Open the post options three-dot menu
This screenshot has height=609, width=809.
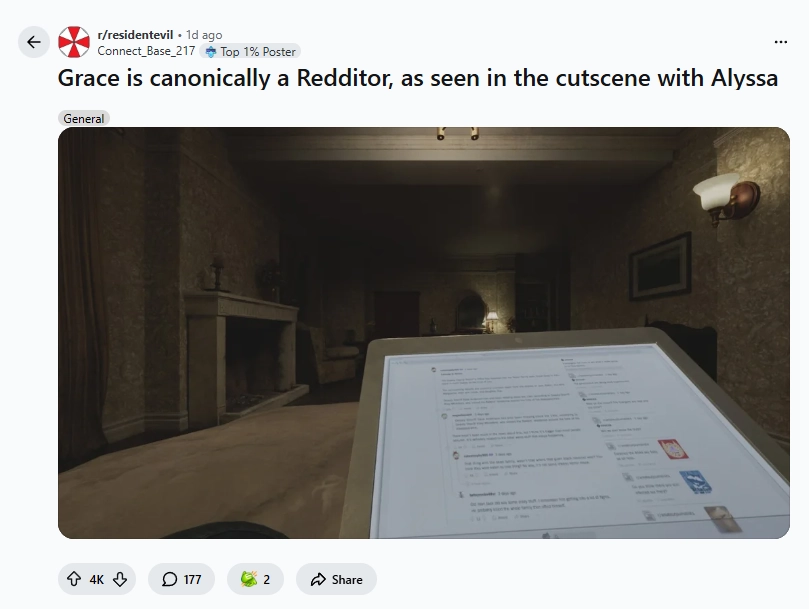781,42
